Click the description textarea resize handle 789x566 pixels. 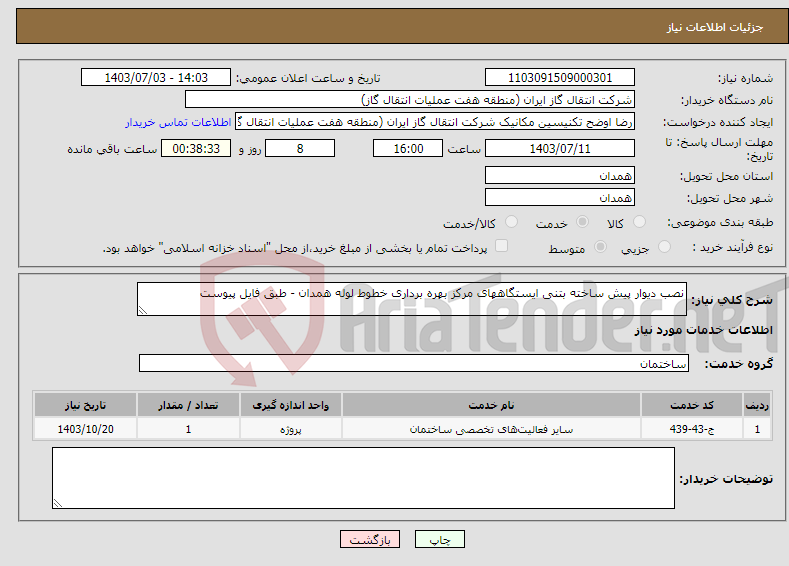(x=143, y=310)
